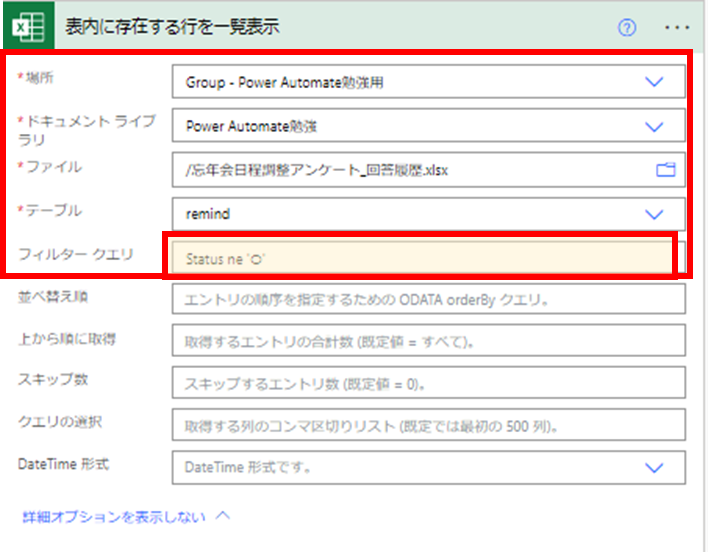Click the action title 表内に存在する行を一覧表示

pyautogui.click(x=172, y=27)
